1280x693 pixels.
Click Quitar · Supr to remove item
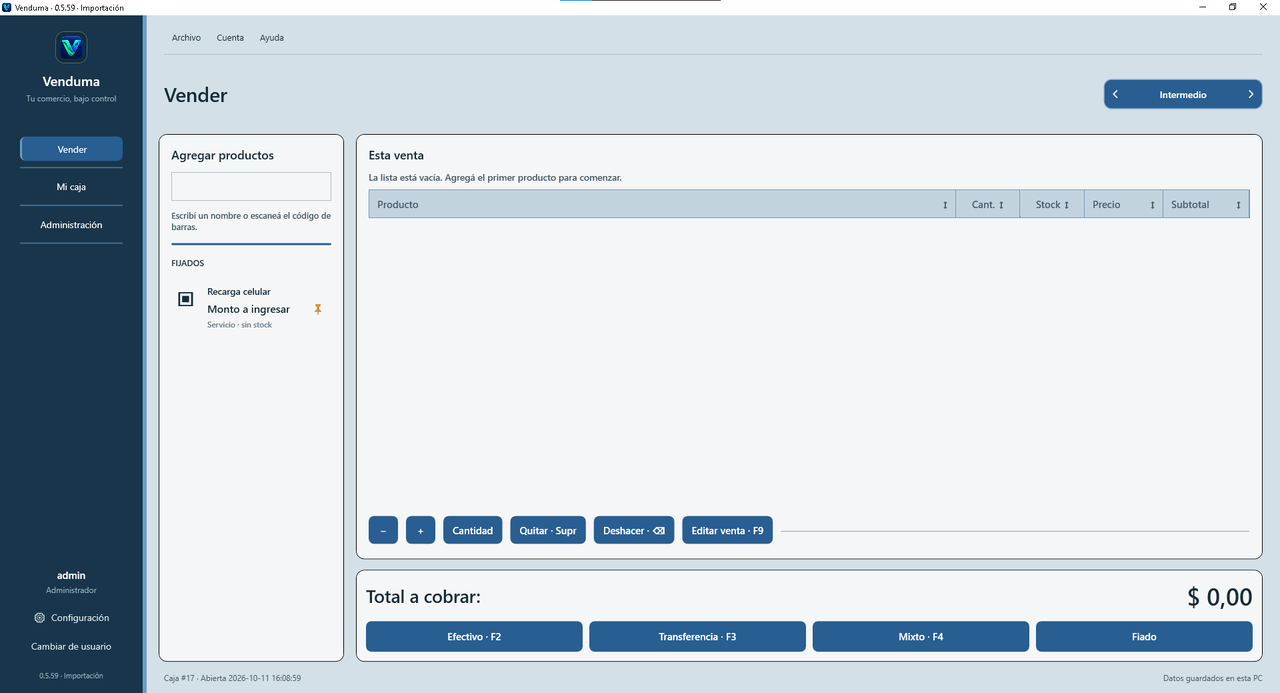tap(548, 530)
